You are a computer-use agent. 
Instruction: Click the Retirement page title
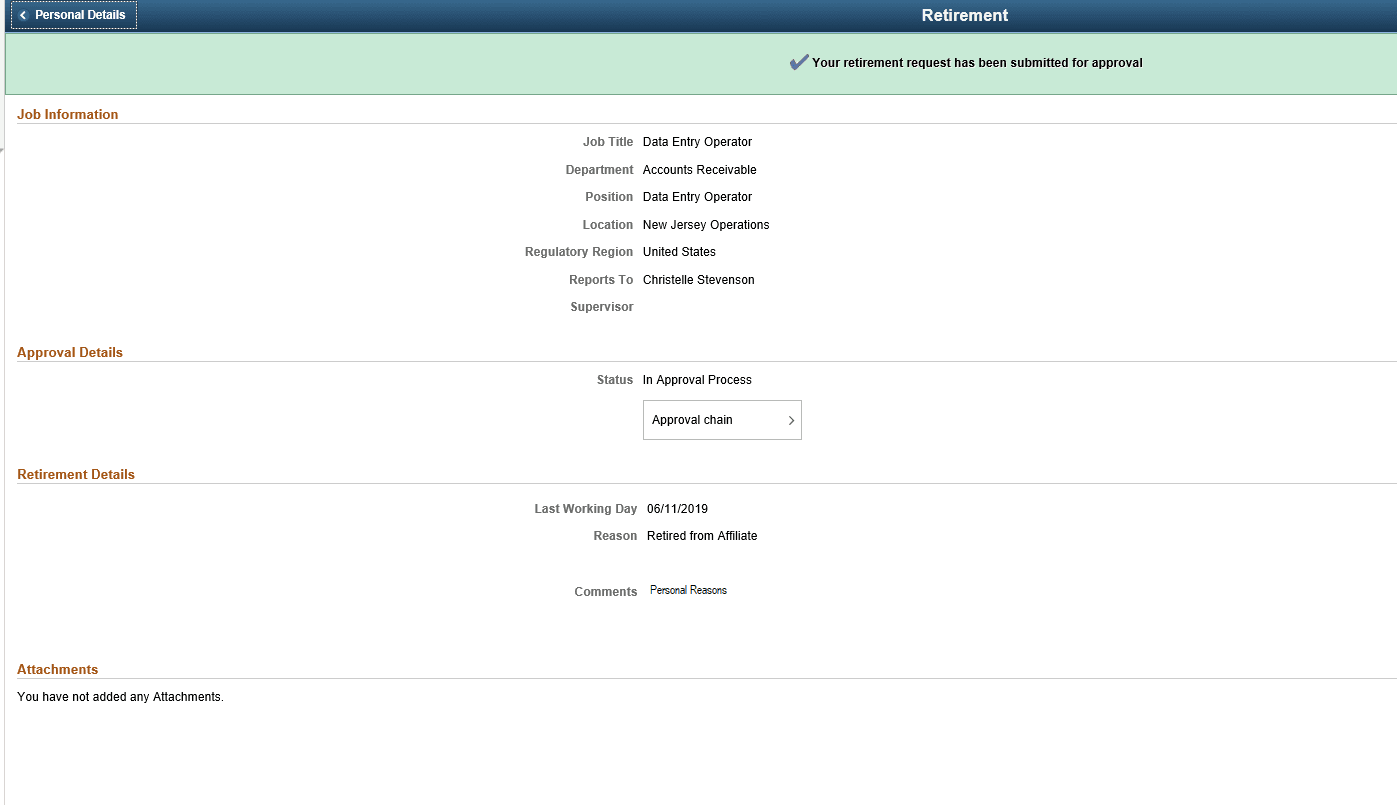(965, 15)
